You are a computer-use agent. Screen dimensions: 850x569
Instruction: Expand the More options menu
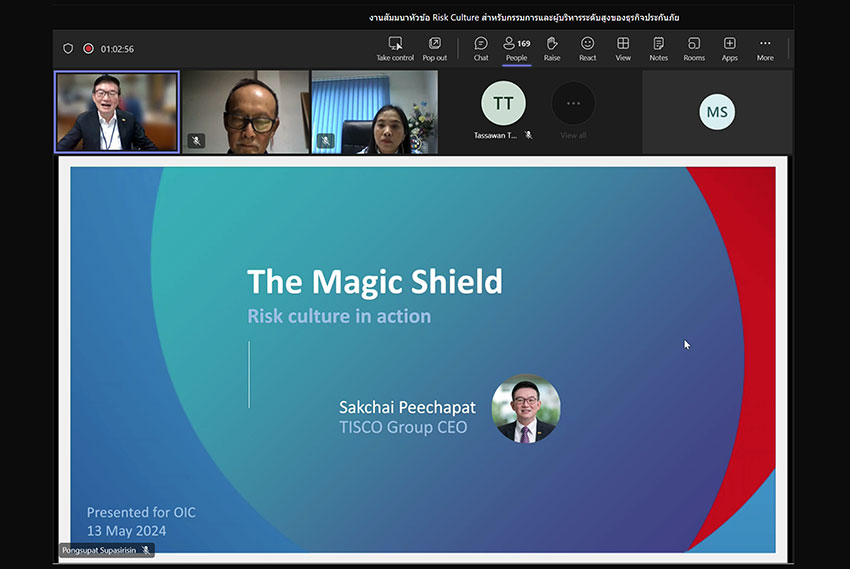[765, 48]
